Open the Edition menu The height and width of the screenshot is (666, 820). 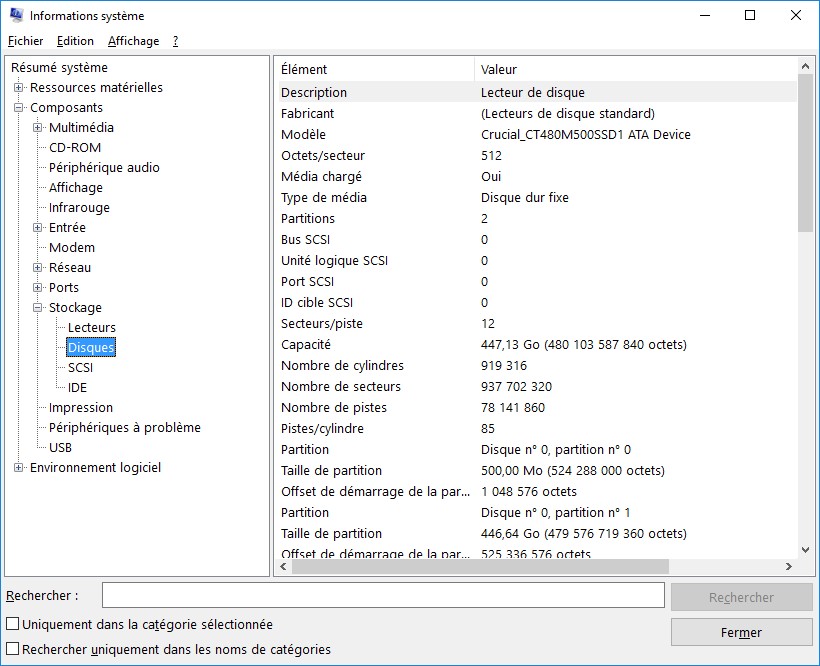(x=75, y=41)
